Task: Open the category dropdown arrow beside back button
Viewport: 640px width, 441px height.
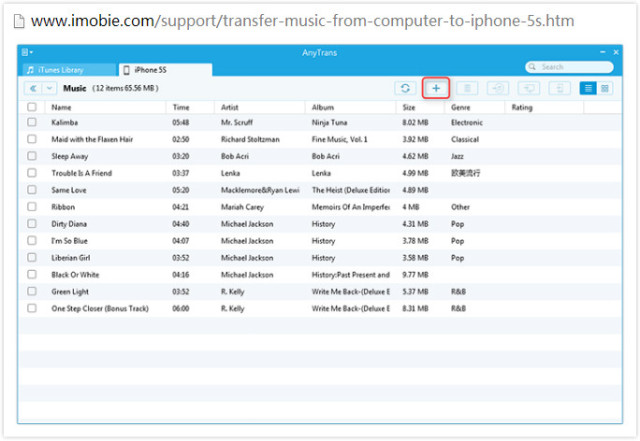Action: pos(49,88)
